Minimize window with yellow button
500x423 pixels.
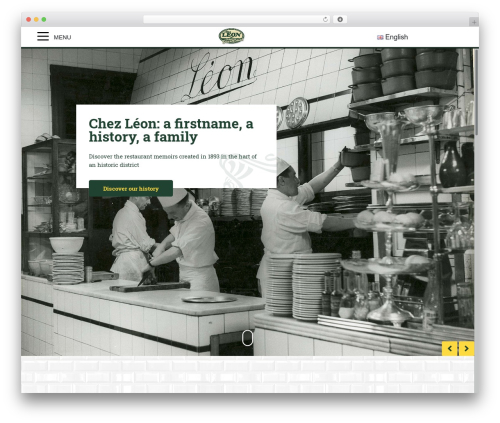pos(36,20)
